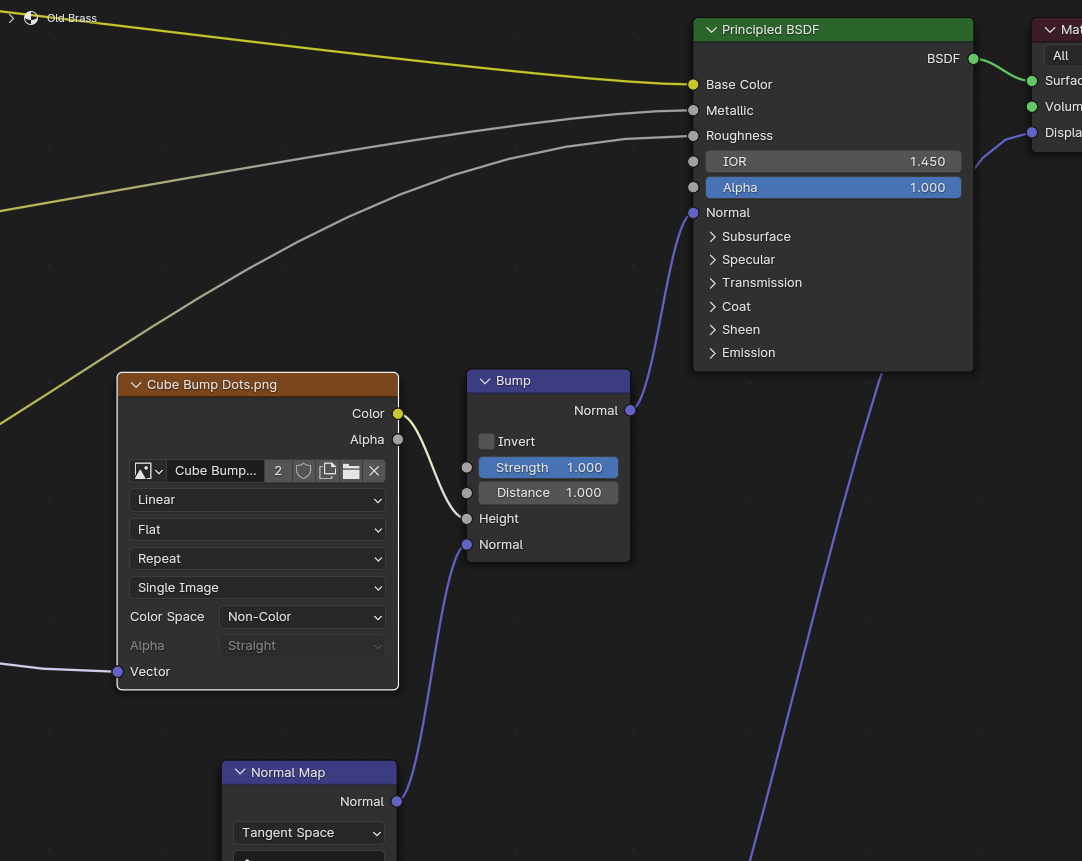1082x861 pixels.
Task: Open the Tangent Space dropdown
Action: click(x=308, y=833)
